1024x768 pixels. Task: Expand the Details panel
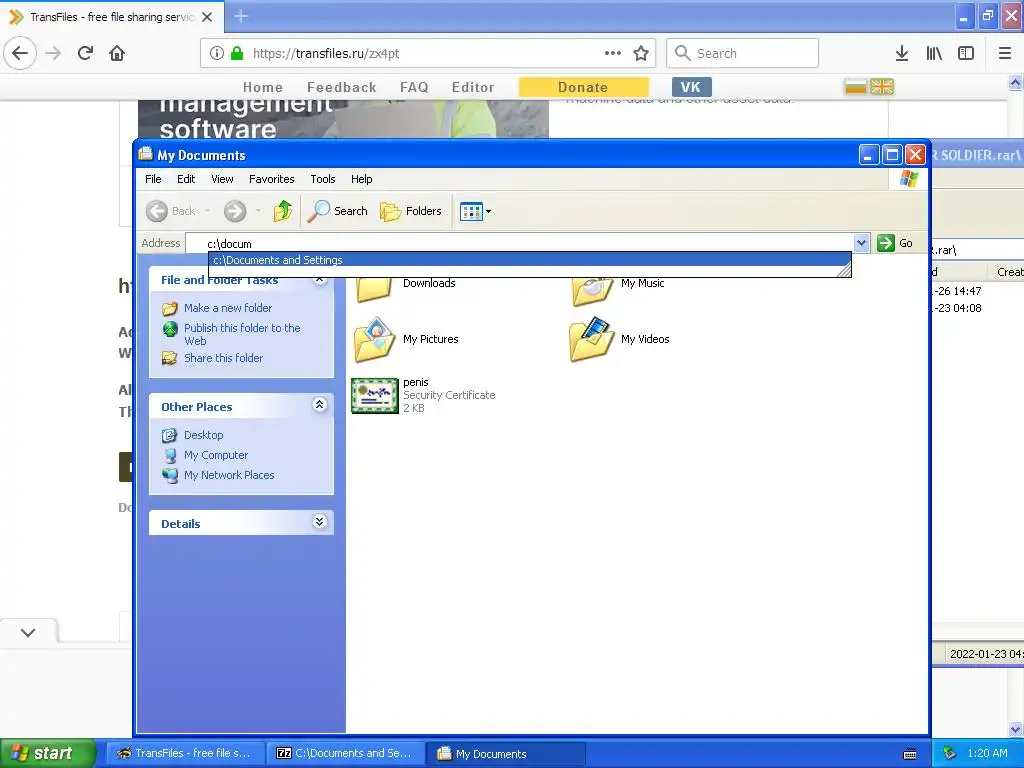(319, 522)
